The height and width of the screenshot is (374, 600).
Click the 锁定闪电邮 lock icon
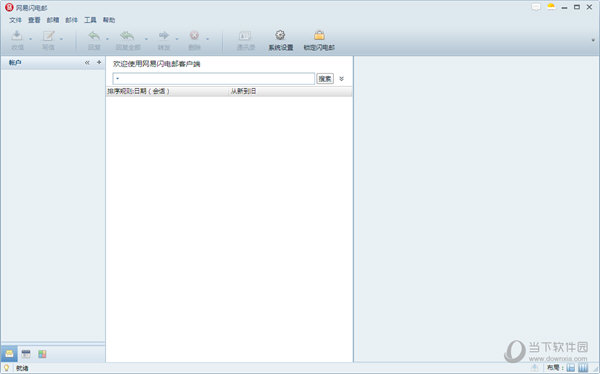(x=319, y=35)
